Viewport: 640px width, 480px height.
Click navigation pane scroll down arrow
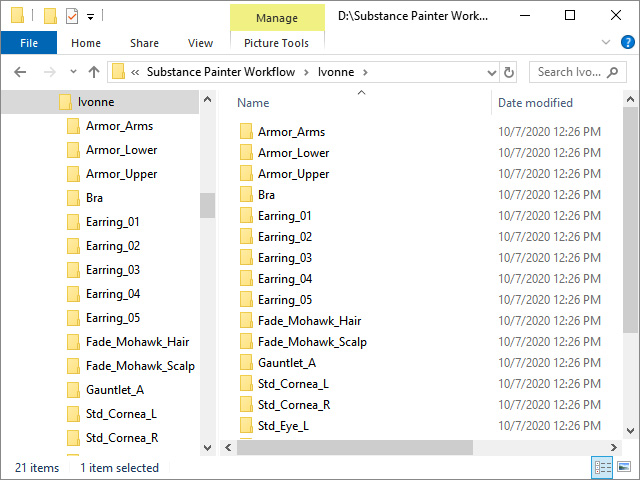207,448
